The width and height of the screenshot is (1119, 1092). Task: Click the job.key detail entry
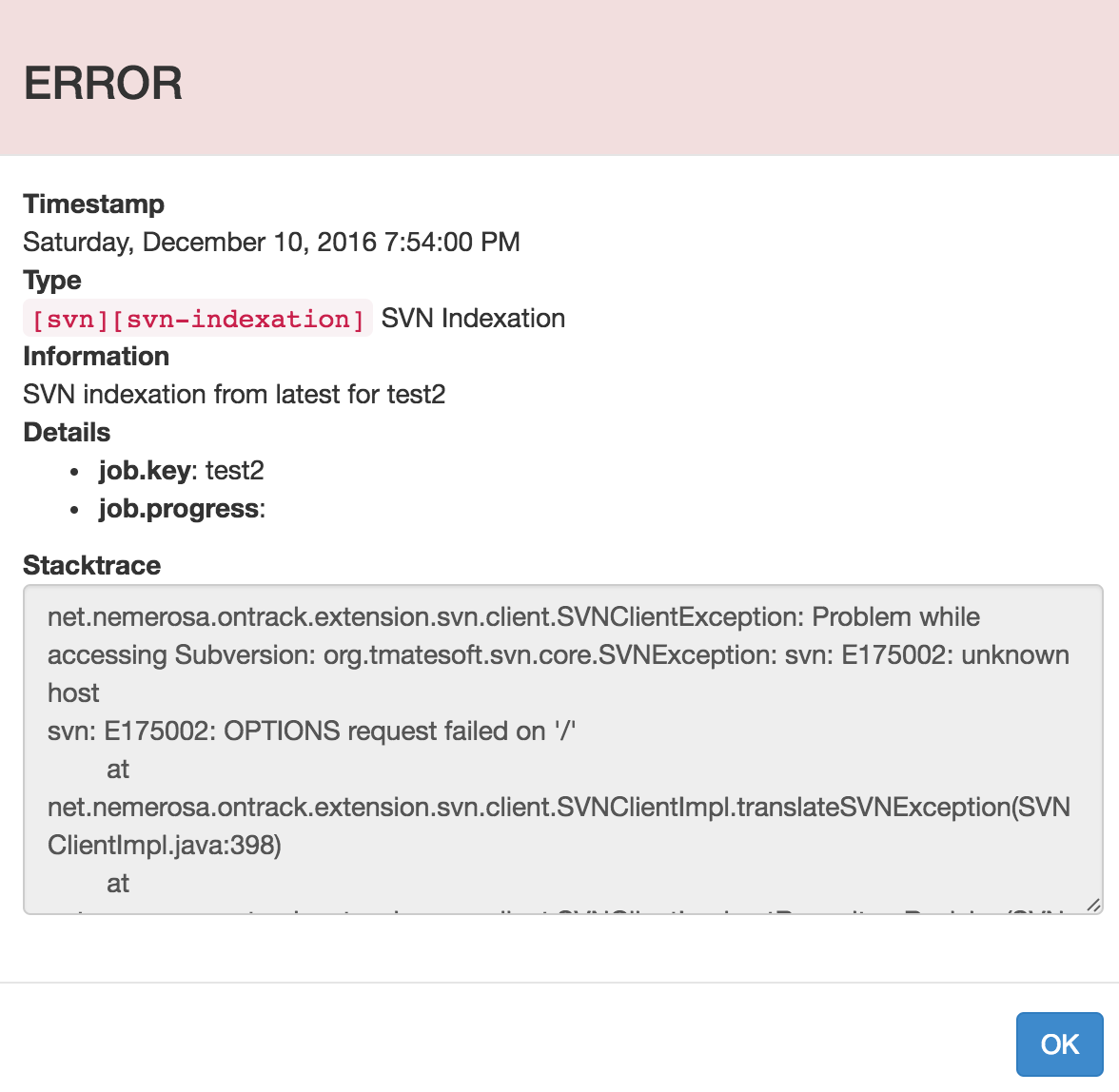[181, 470]
